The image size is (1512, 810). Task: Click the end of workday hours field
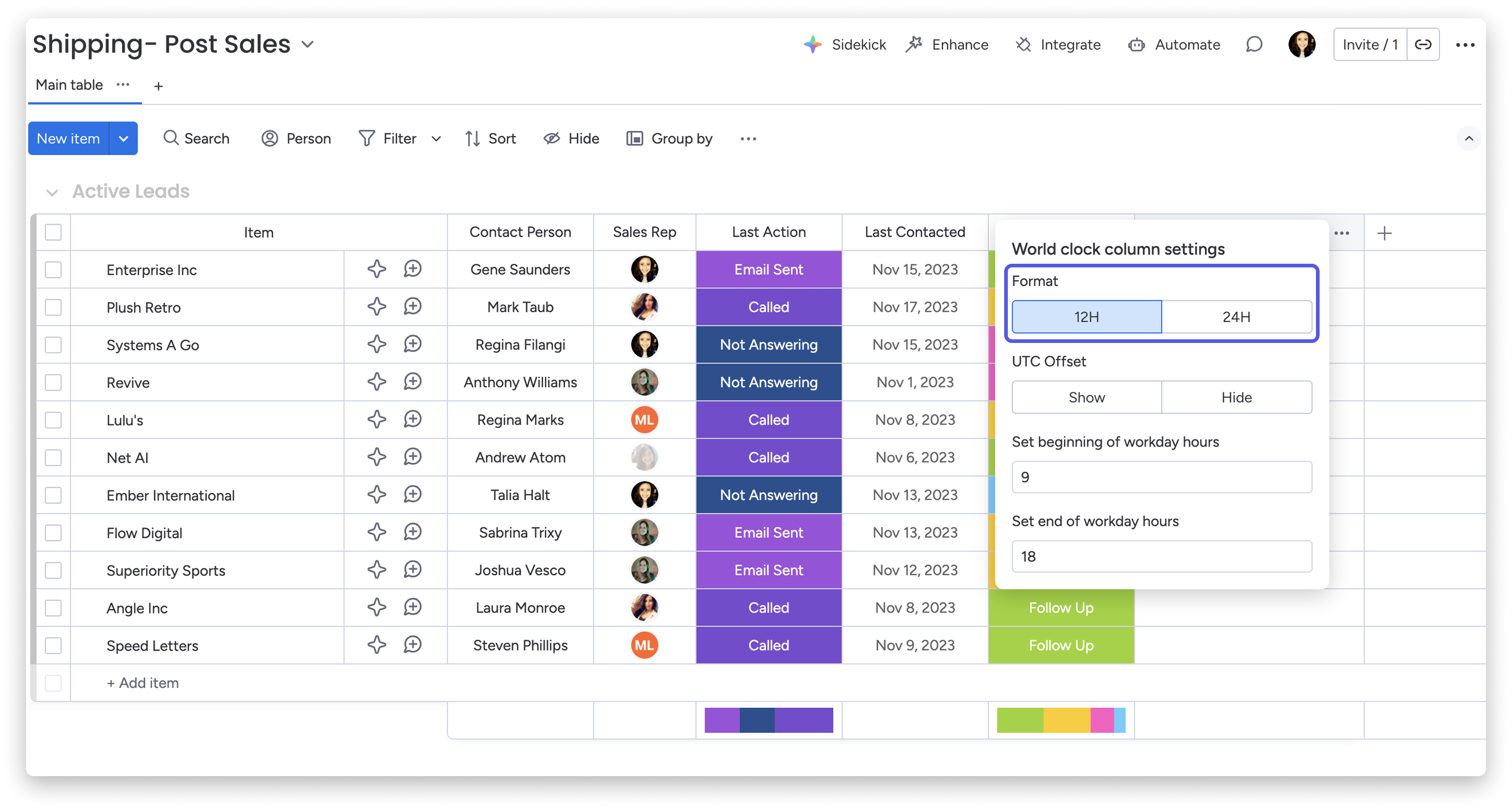pos(1161,557)
